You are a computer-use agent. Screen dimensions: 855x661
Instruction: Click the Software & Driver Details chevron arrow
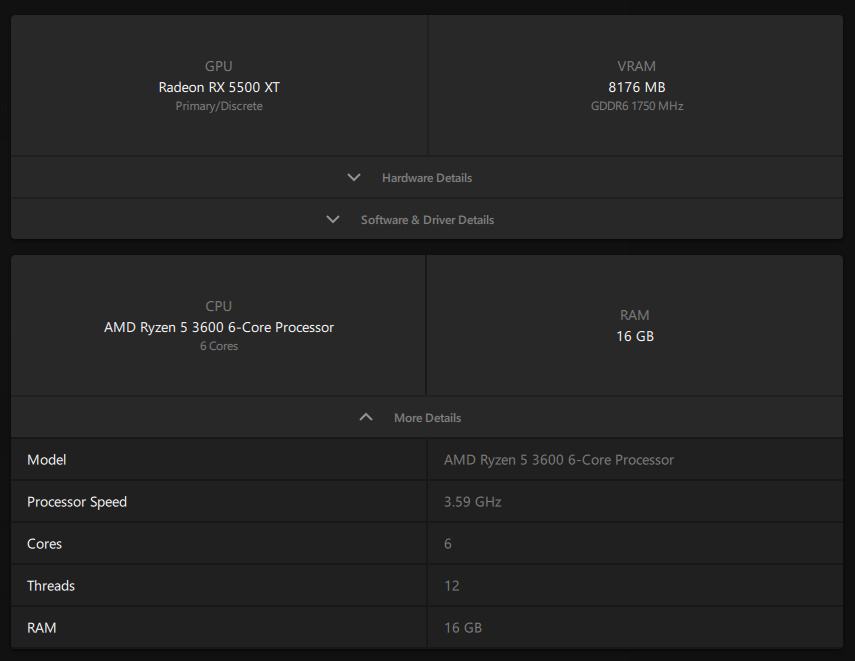coord(333,219)
